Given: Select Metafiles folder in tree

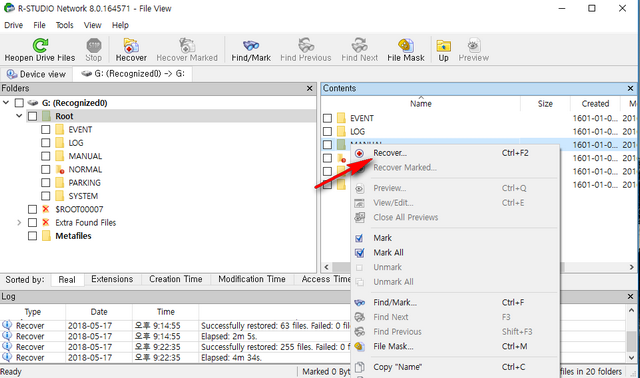Looking at the screenshot, I should (73, 236).
